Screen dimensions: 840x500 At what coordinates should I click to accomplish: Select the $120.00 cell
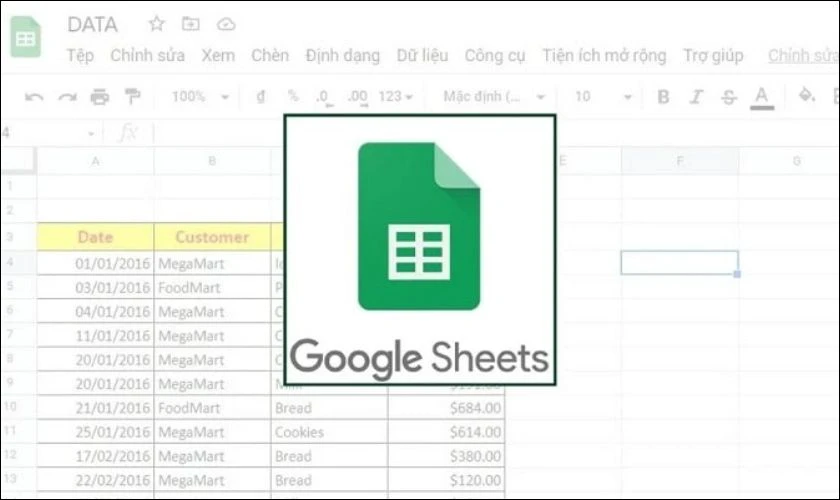pyautogui.click(x=446, y=480)
